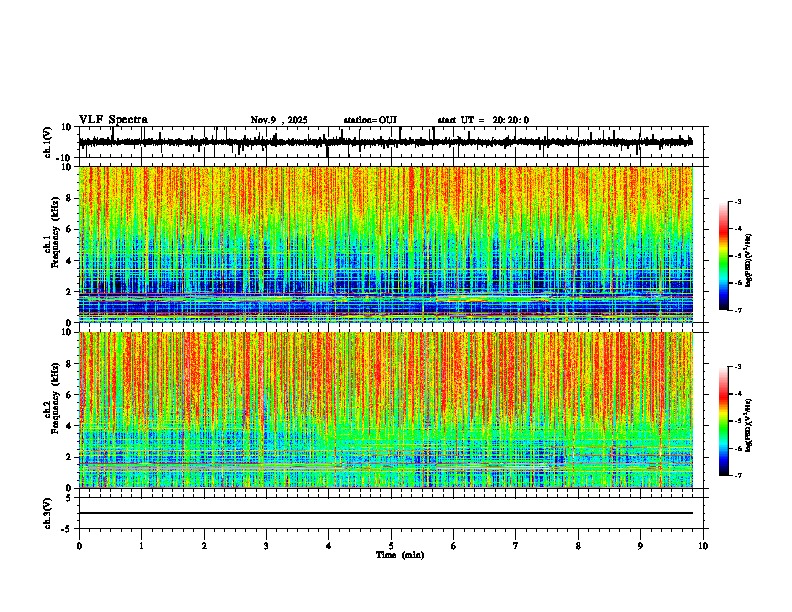Click the 'VLF Spectra' title text
Viewport: 792px width, 612px height.
(113, 120)
